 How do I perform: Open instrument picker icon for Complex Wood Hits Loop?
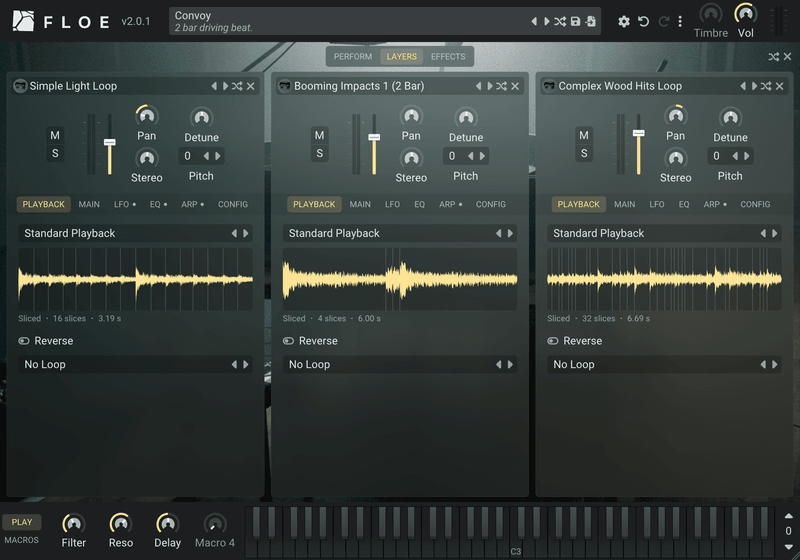click(x=549, y=86)
